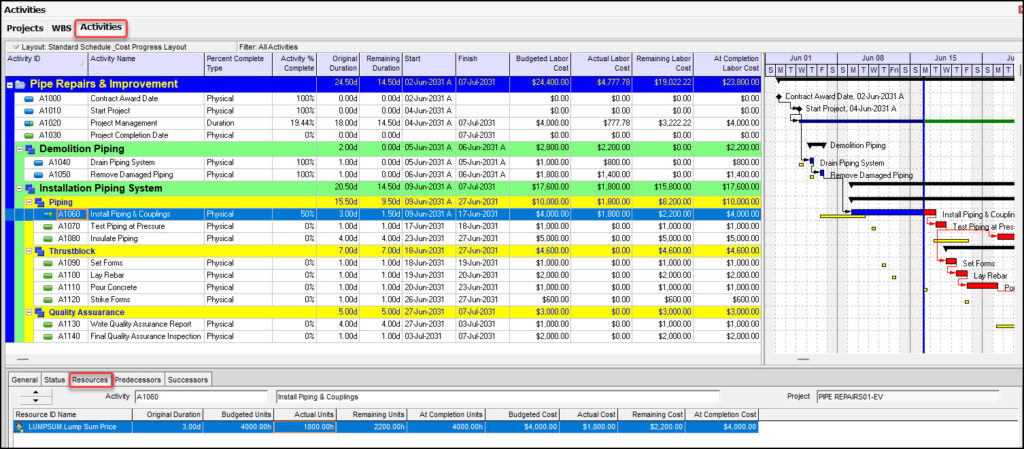This screenshot has width=1024, height=449.
Task: Click the A1050 completed activity icon
Action: [38, 175]
